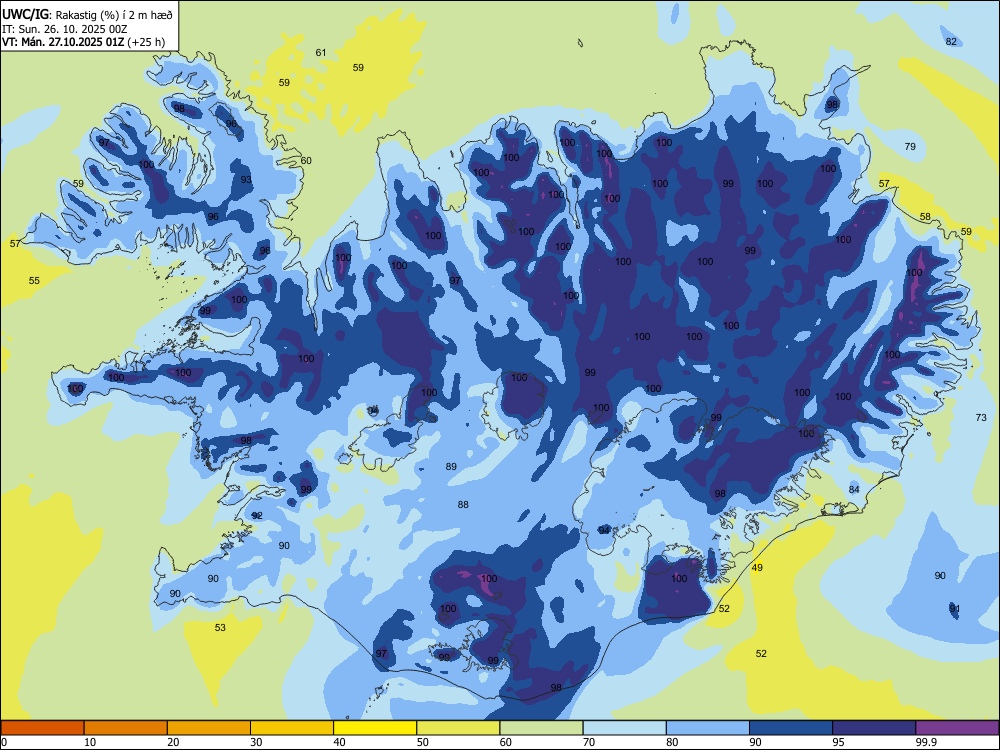The image size is (1000, 750).
Task: Click the title 'UWC/IG: Rakastig (%) í 2 m hæð'
Action: (x=87, y=13)
